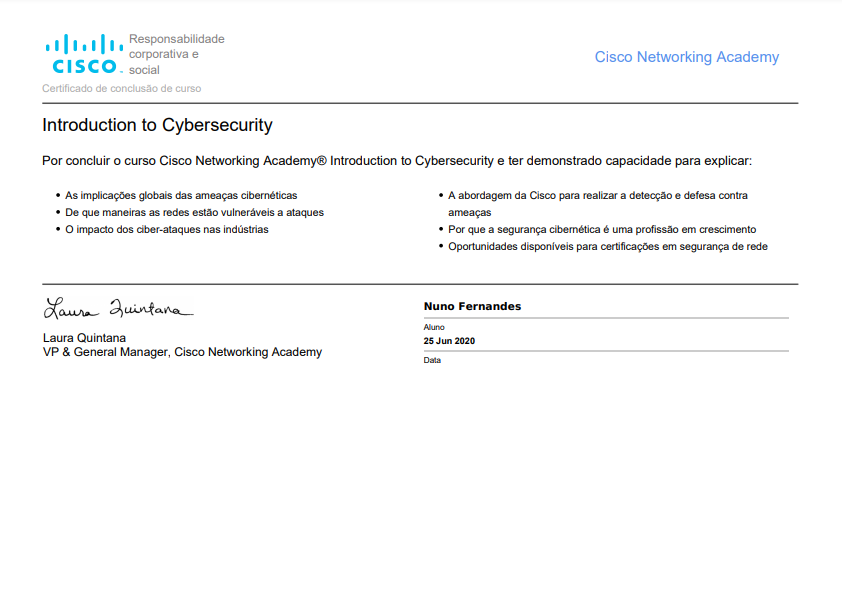Click Laura Quintana's handwritten signature

click(x=117, y=308)
